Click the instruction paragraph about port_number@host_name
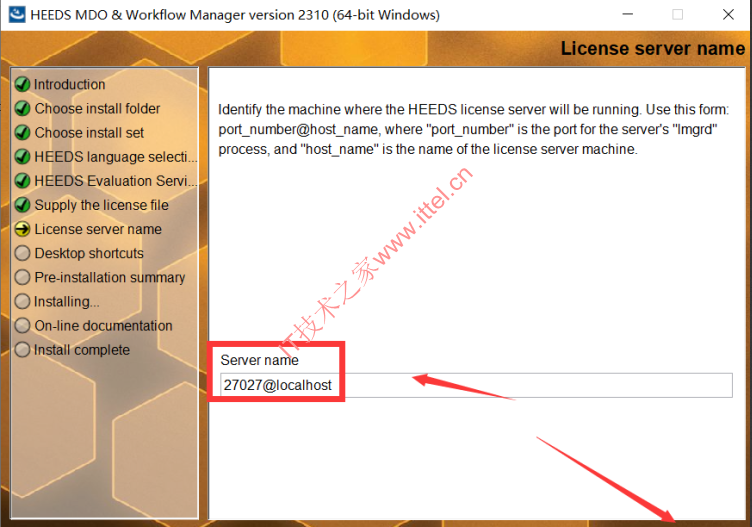 474,129
